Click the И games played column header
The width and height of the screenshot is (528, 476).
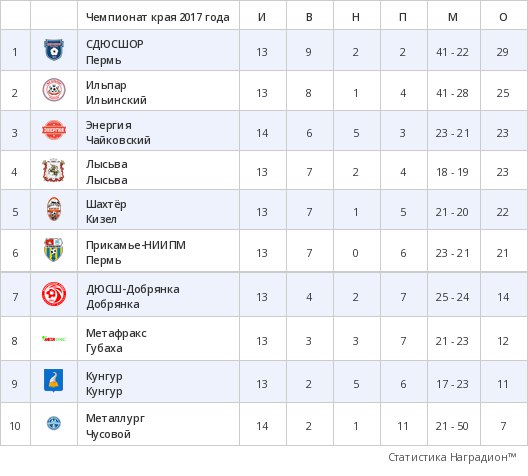262,17
